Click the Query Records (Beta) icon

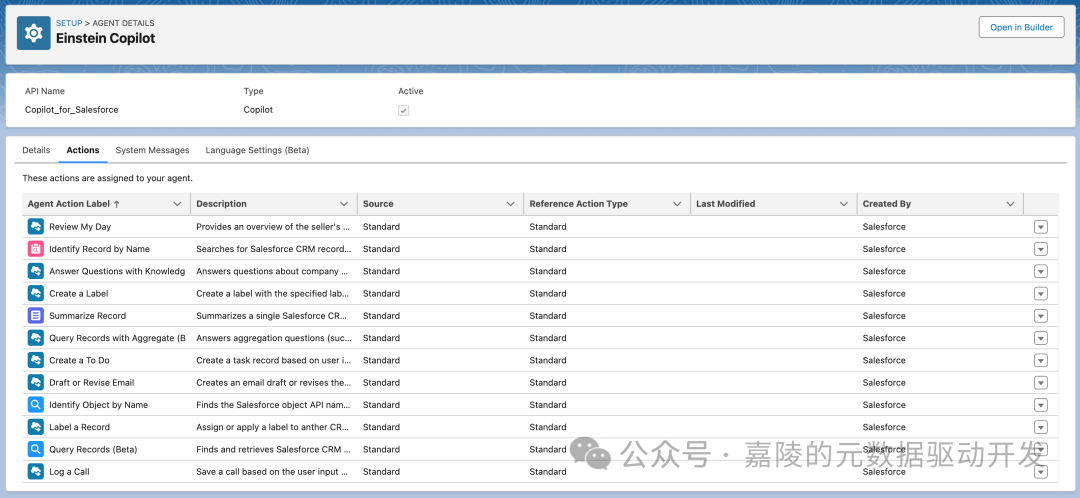[36, 449]
